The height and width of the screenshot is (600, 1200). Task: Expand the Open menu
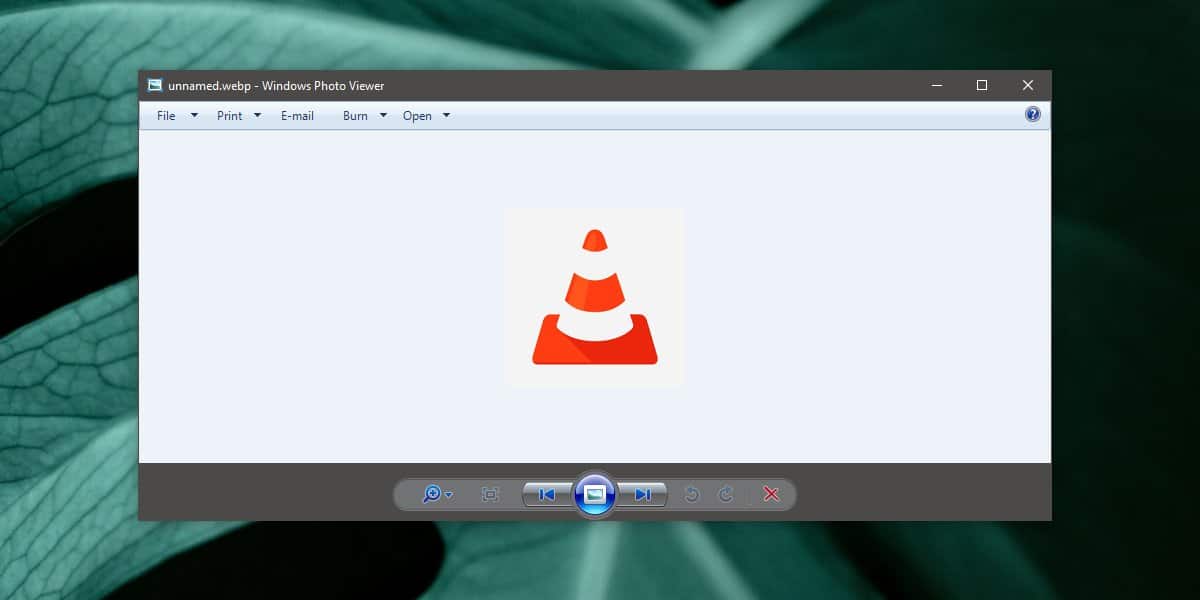[x=417, y=116]
